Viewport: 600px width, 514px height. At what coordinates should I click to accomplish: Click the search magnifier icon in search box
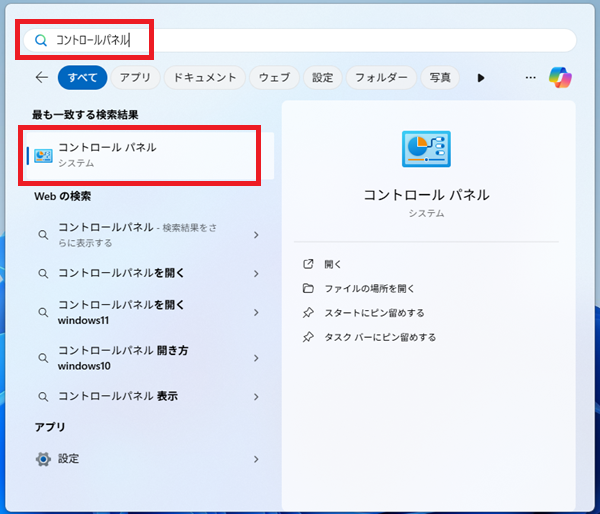[x=41, y=40]
